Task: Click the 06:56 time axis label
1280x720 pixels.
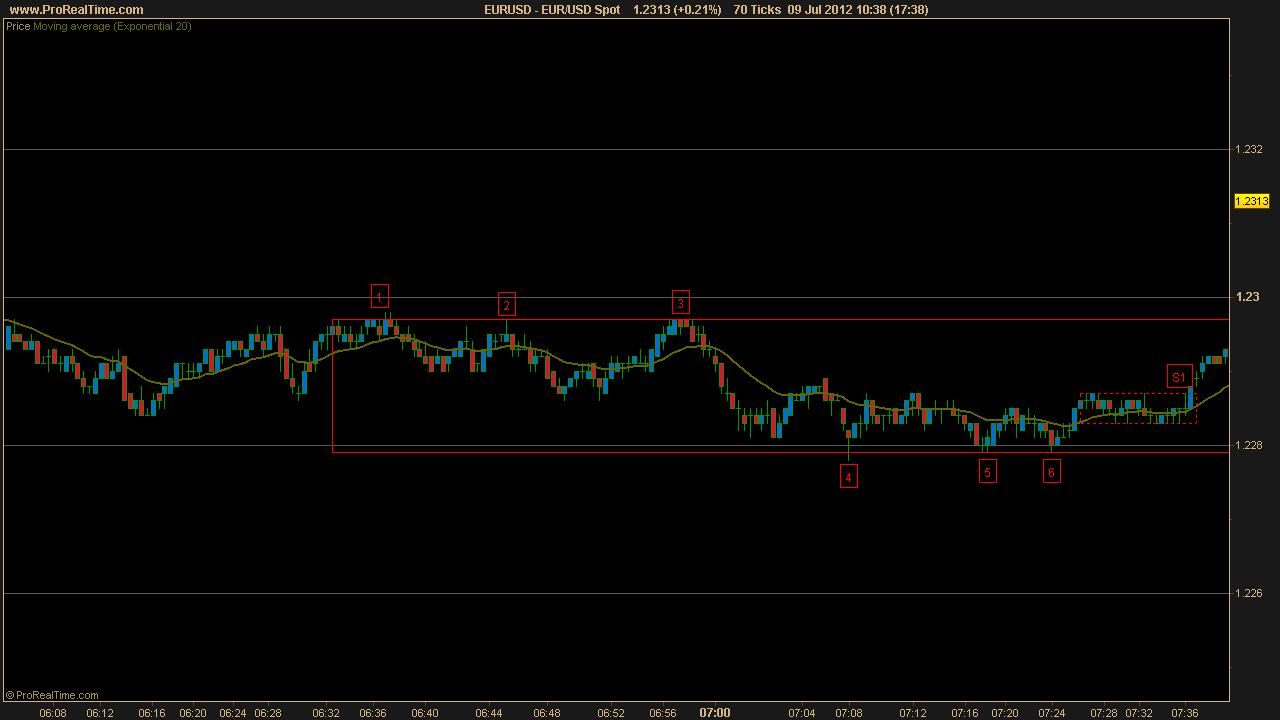Action: coord(663,713)
